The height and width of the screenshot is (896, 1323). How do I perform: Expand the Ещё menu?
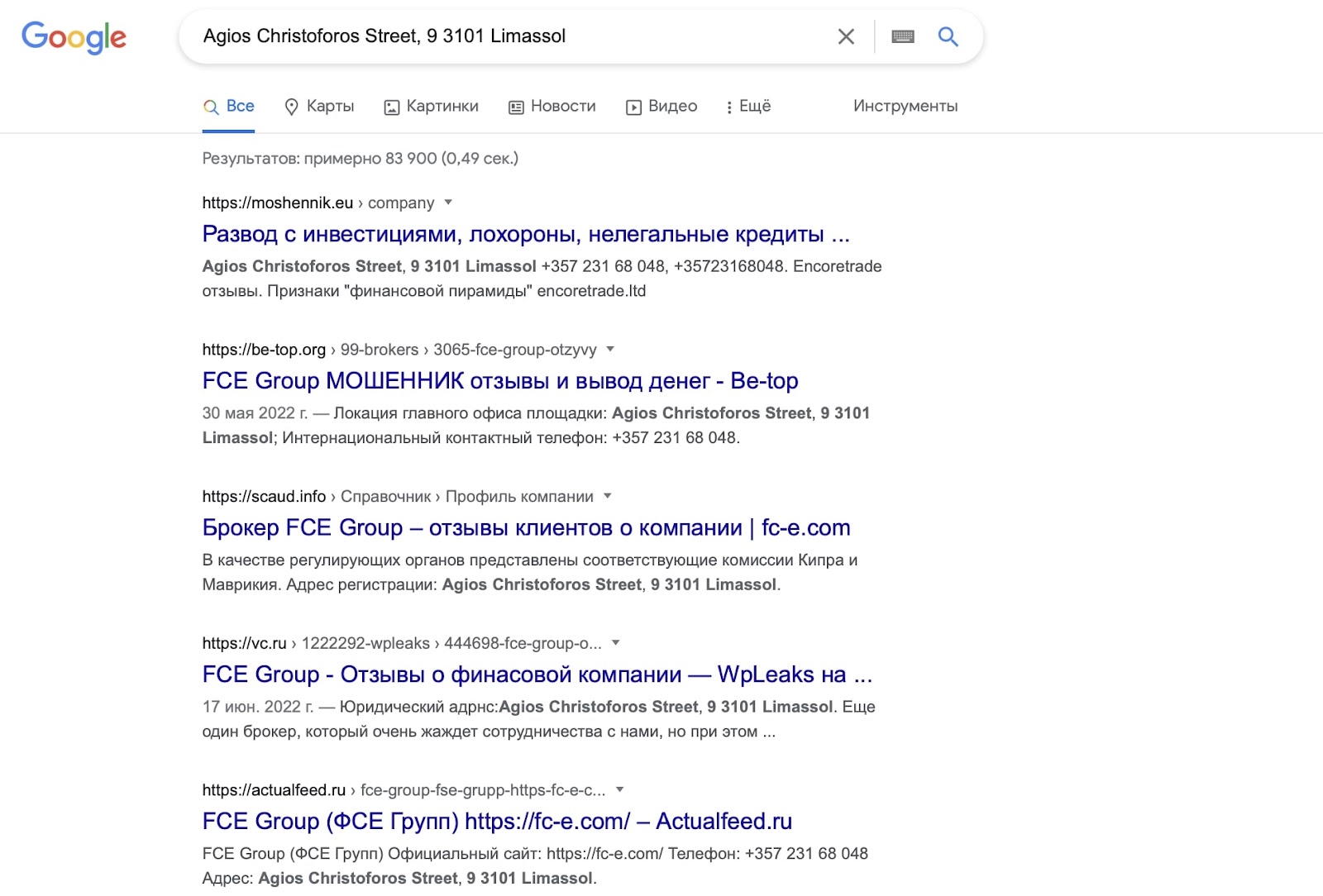[x=748, y=107]
